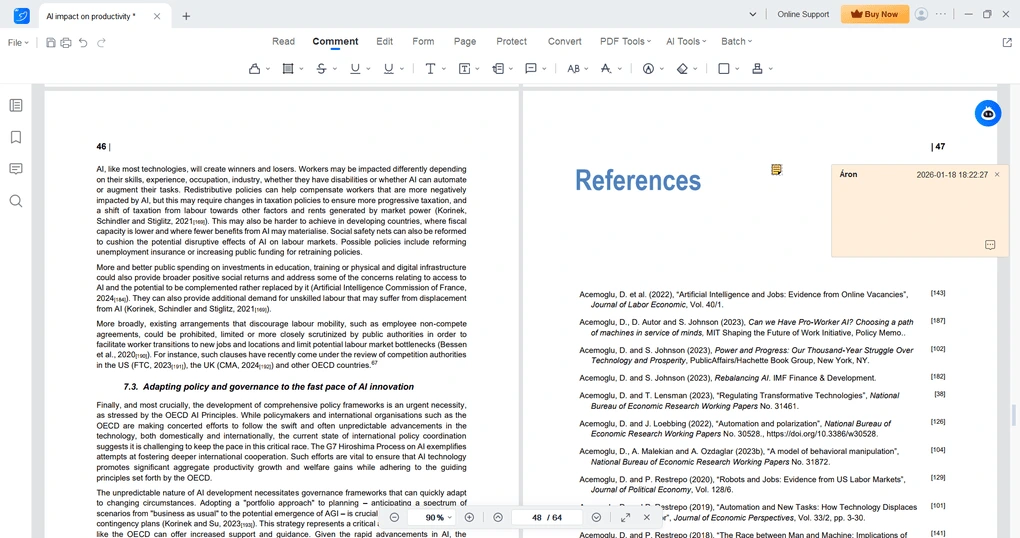Go to previous page arrow
The width and height of the screenshot is (1020, 538).
tap(498, 517)
